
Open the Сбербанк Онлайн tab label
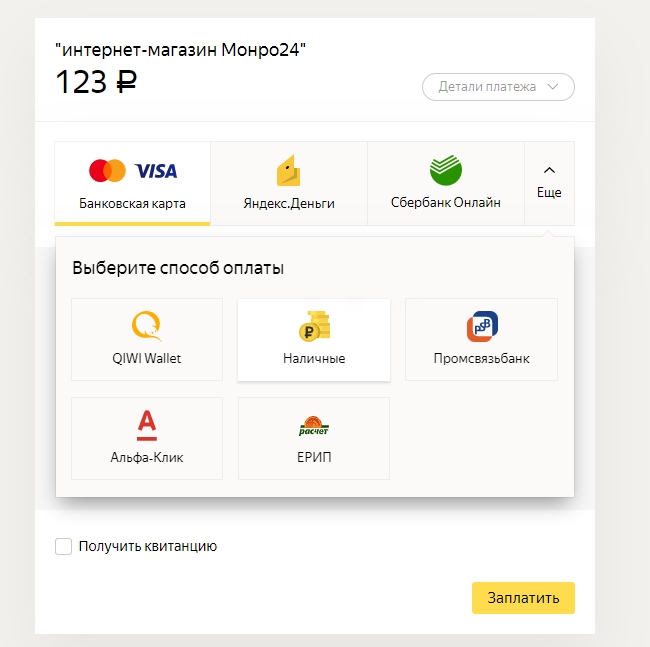coord(446,202)
